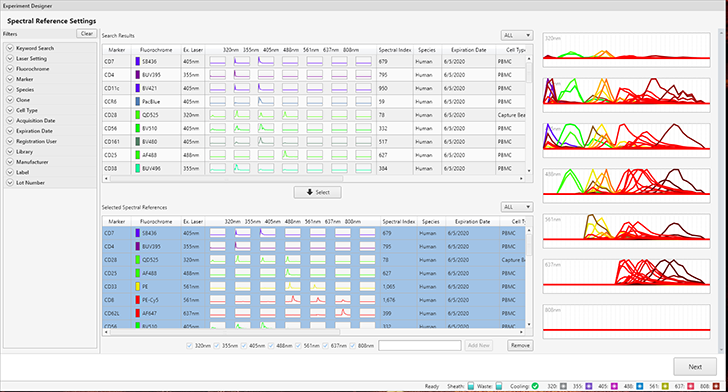Viewport: 728px width, 392px height.
Task: Click the Sheath tank level icon
Action: [x=470, y=386]
